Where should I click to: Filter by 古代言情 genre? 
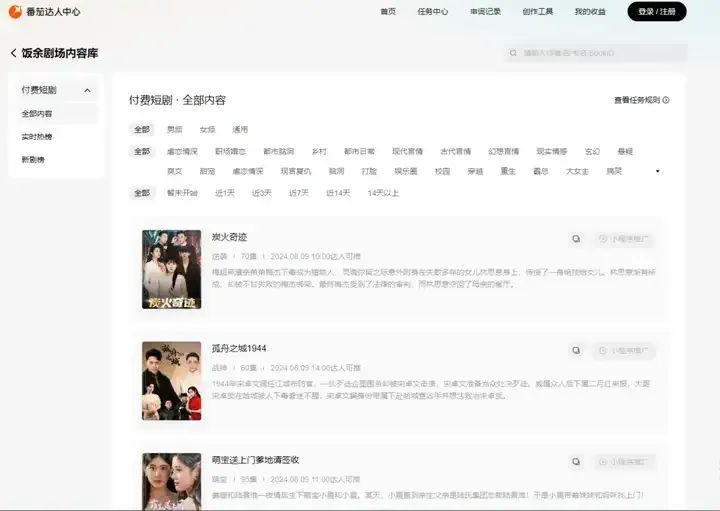[x=456, y=152]
